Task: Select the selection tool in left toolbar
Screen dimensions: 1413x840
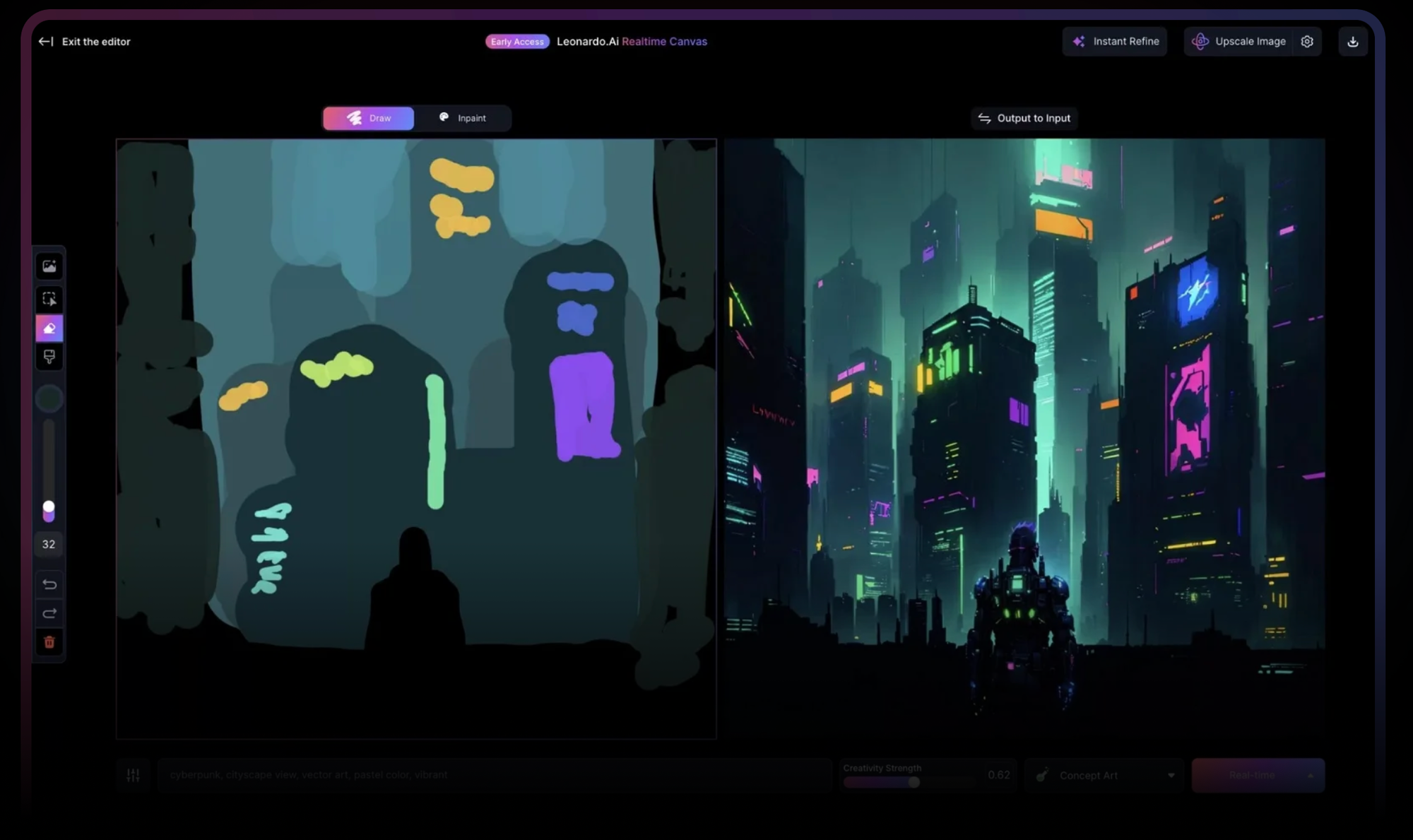Action: tap(49, 299)
